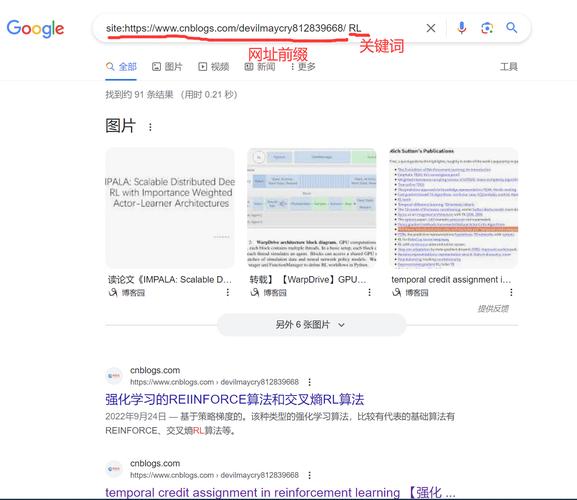This screenshot has height=500, width=577.
Task: Click the favicon of the temporal credit result
Action: (114, 469)
